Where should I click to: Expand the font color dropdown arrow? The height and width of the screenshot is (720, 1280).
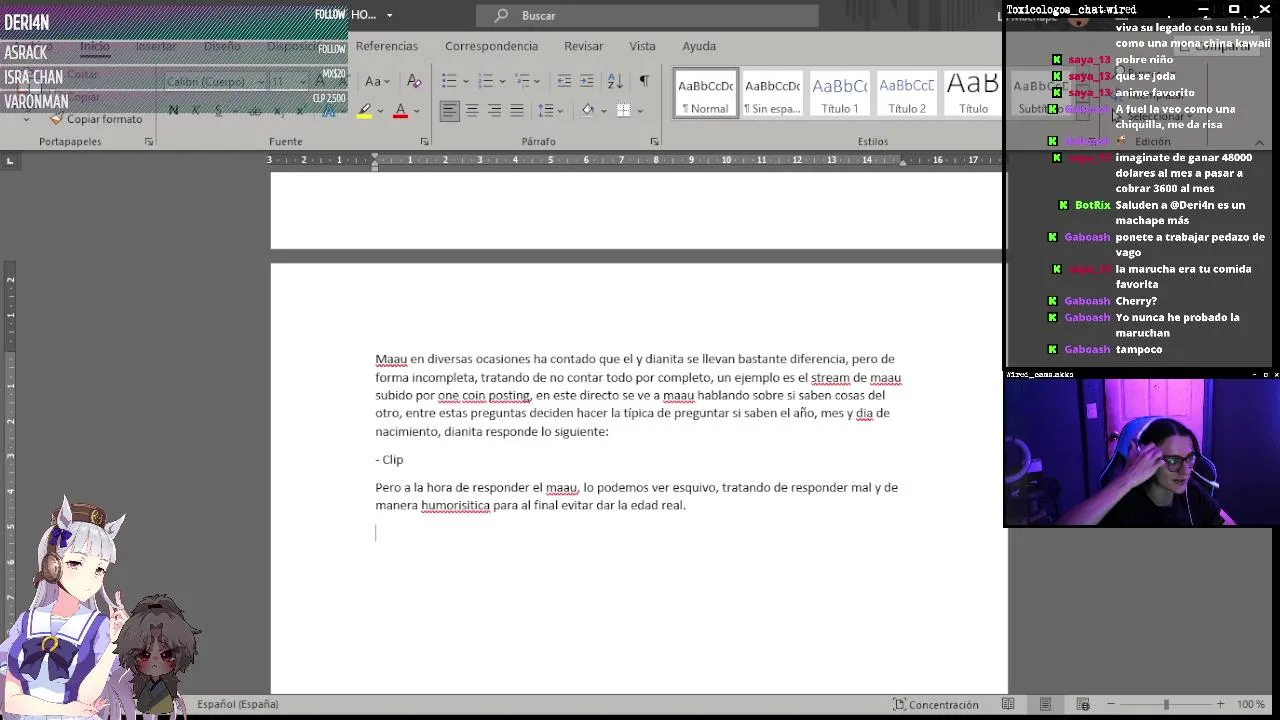click(416, 111)
